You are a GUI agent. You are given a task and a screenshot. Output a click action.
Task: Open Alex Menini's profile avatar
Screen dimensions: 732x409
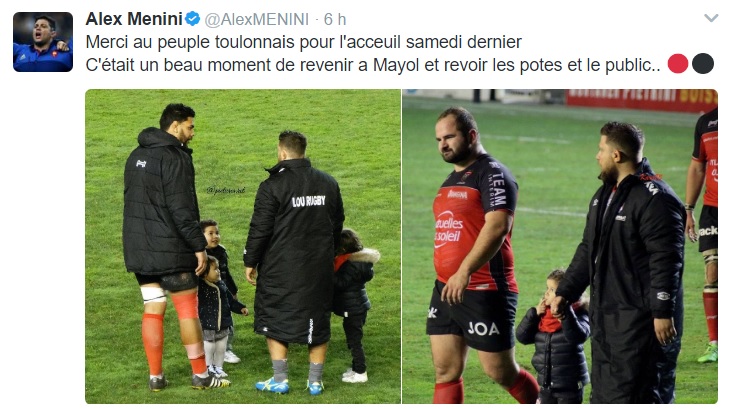(43, 42)
